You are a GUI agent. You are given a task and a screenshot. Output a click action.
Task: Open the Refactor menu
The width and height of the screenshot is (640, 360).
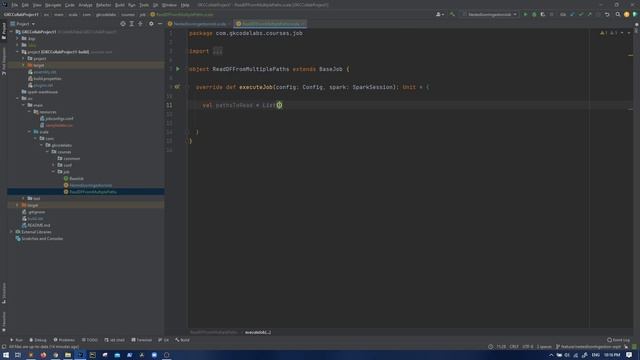[x=104, y=5]
